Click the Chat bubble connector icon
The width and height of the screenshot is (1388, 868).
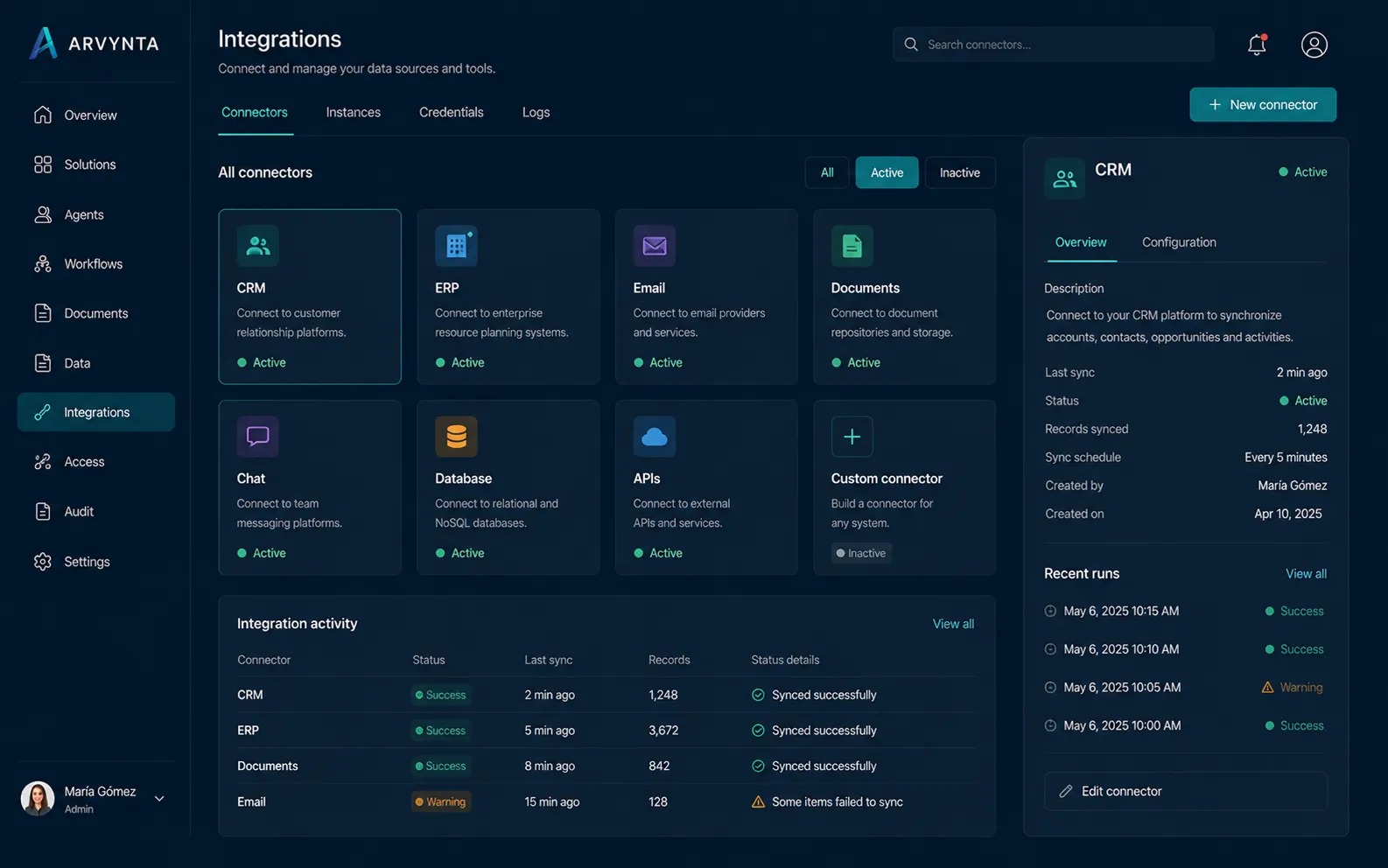coord(257,437)
